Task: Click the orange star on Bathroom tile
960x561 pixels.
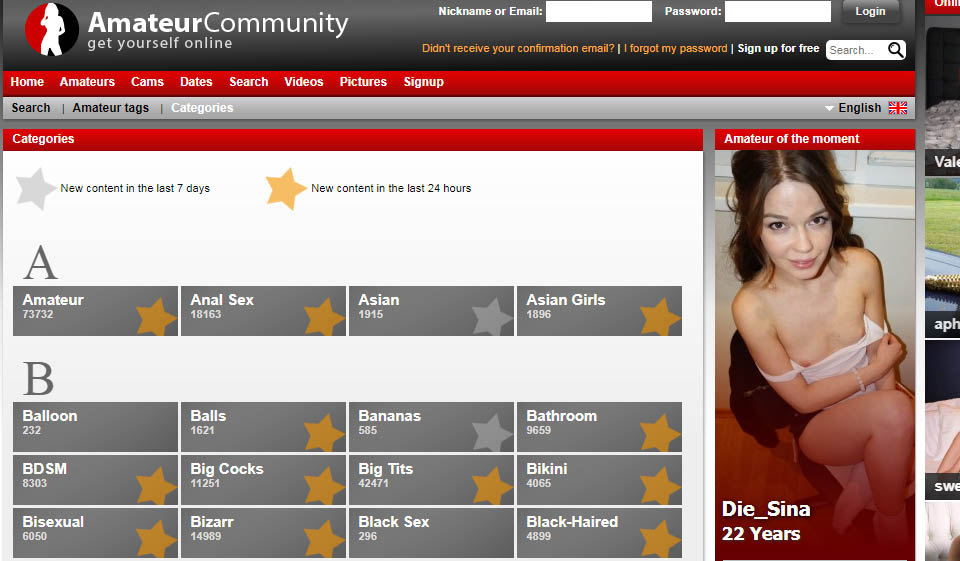Action: (660, 433)
